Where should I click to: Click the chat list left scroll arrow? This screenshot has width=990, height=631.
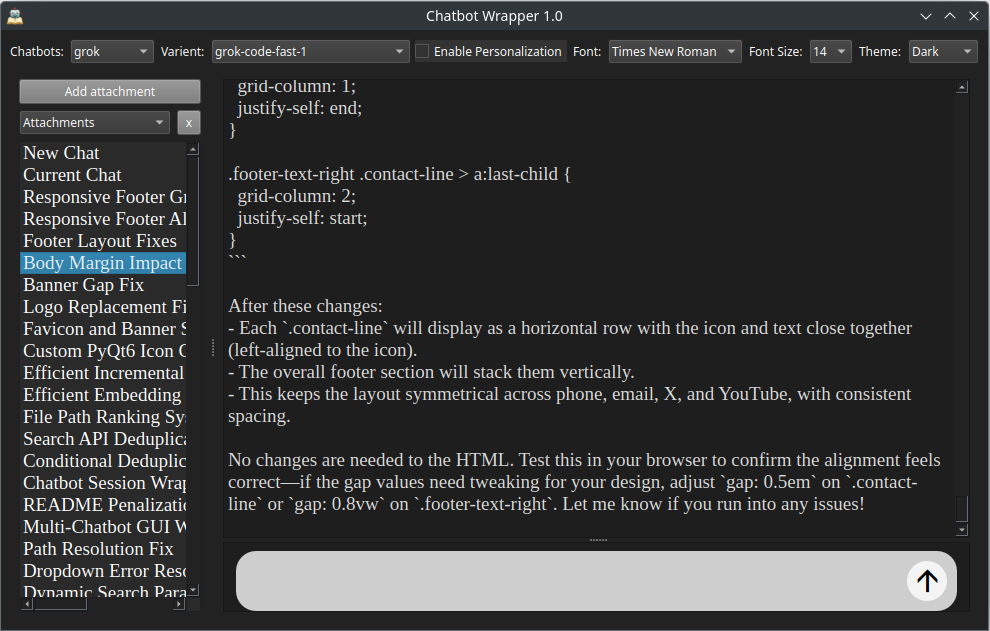26,603
